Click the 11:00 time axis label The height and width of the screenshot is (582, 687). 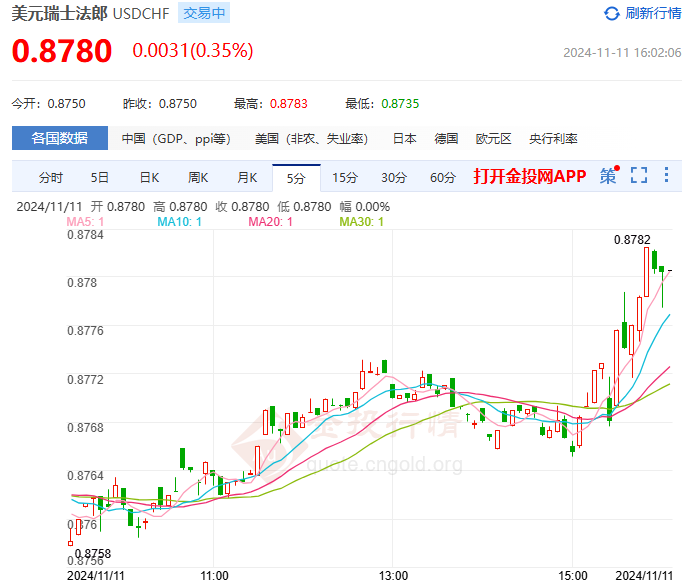point(214,575)
